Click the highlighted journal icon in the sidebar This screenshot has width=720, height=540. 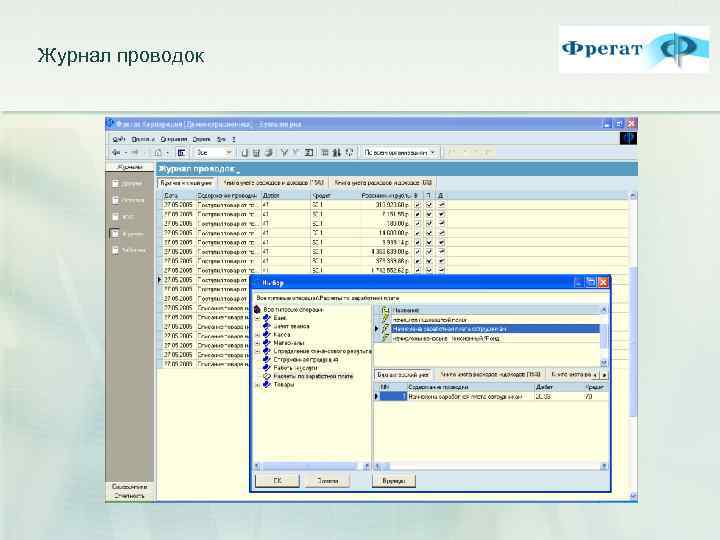click(x=115, y=233)
